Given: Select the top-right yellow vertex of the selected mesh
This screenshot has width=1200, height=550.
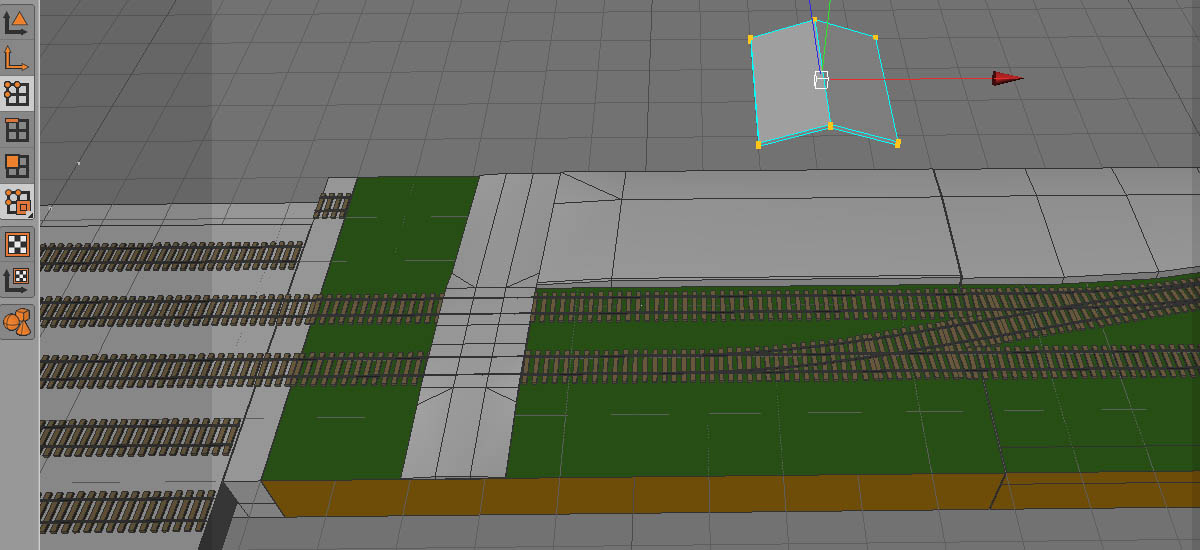Looking at the screenshot, I should coord(876,38).
